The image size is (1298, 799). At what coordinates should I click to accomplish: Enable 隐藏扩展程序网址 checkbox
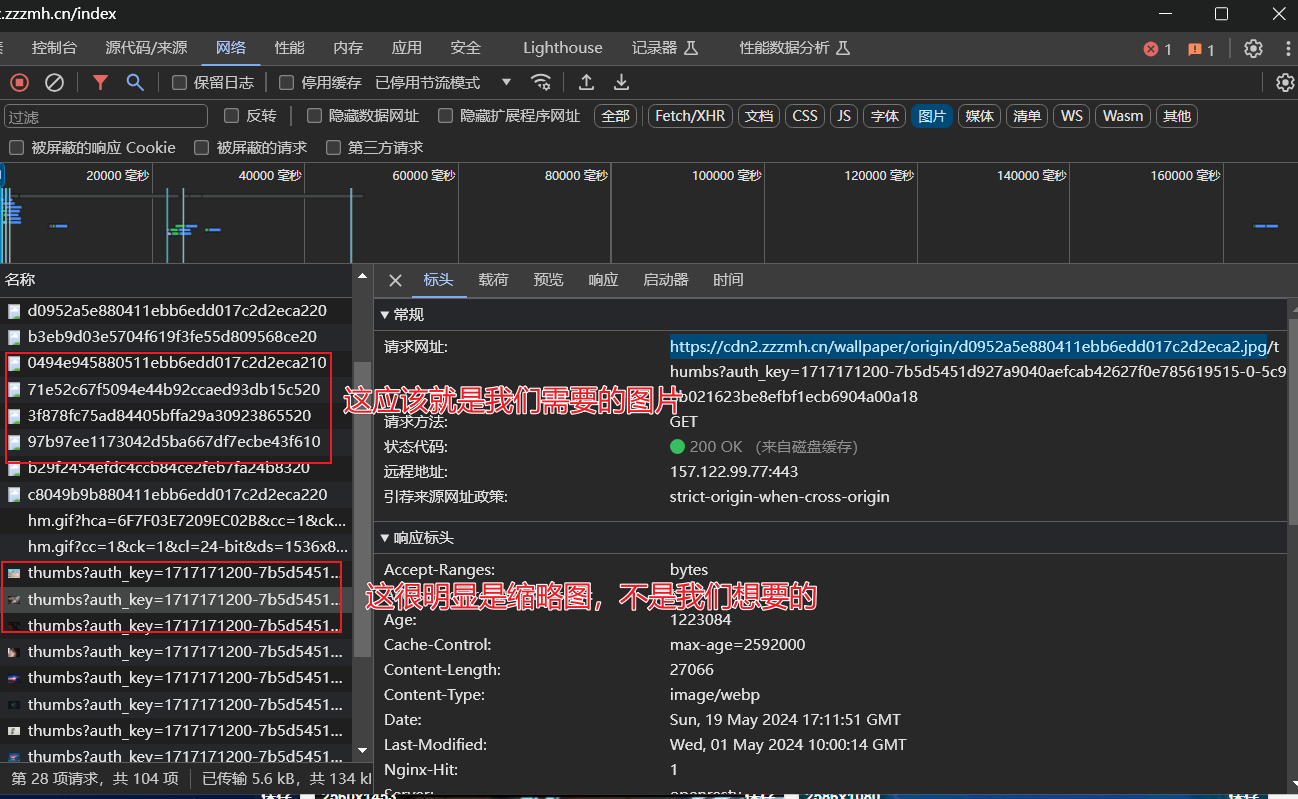[446, 116]
